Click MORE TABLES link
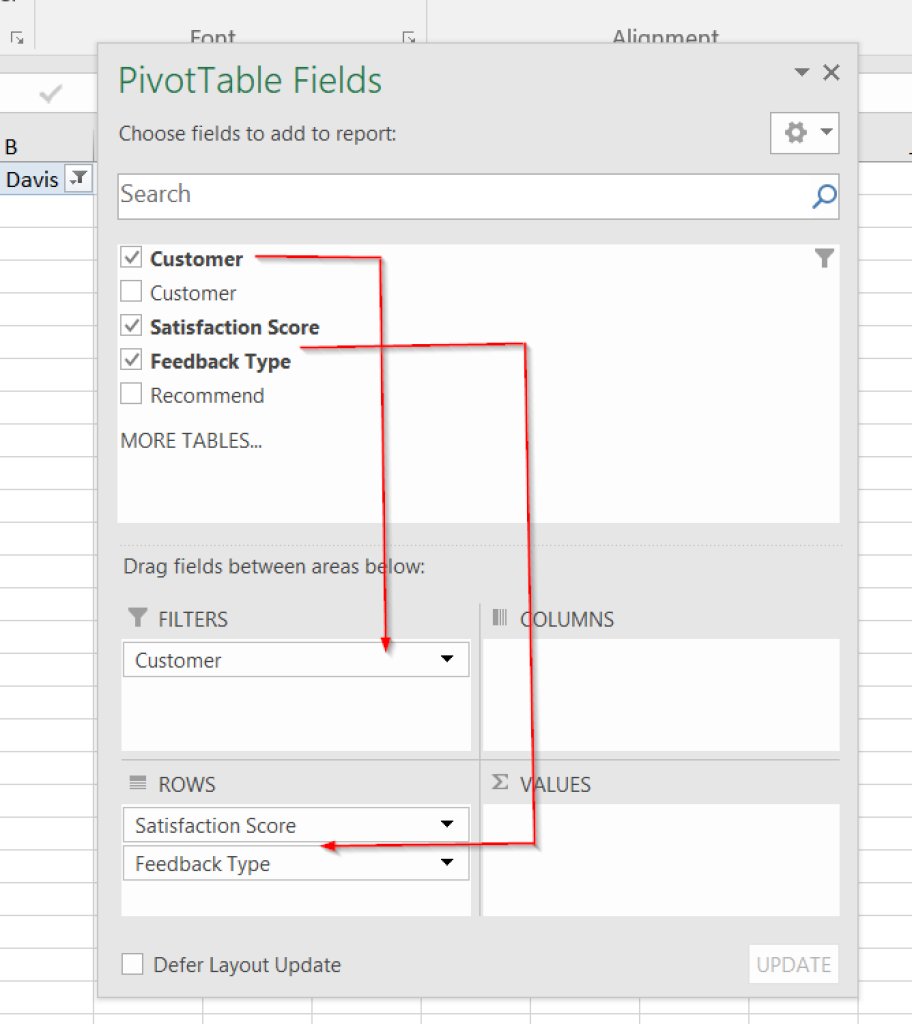The width and height of the screenshot is (912, 1024). [x=190, y=440]
